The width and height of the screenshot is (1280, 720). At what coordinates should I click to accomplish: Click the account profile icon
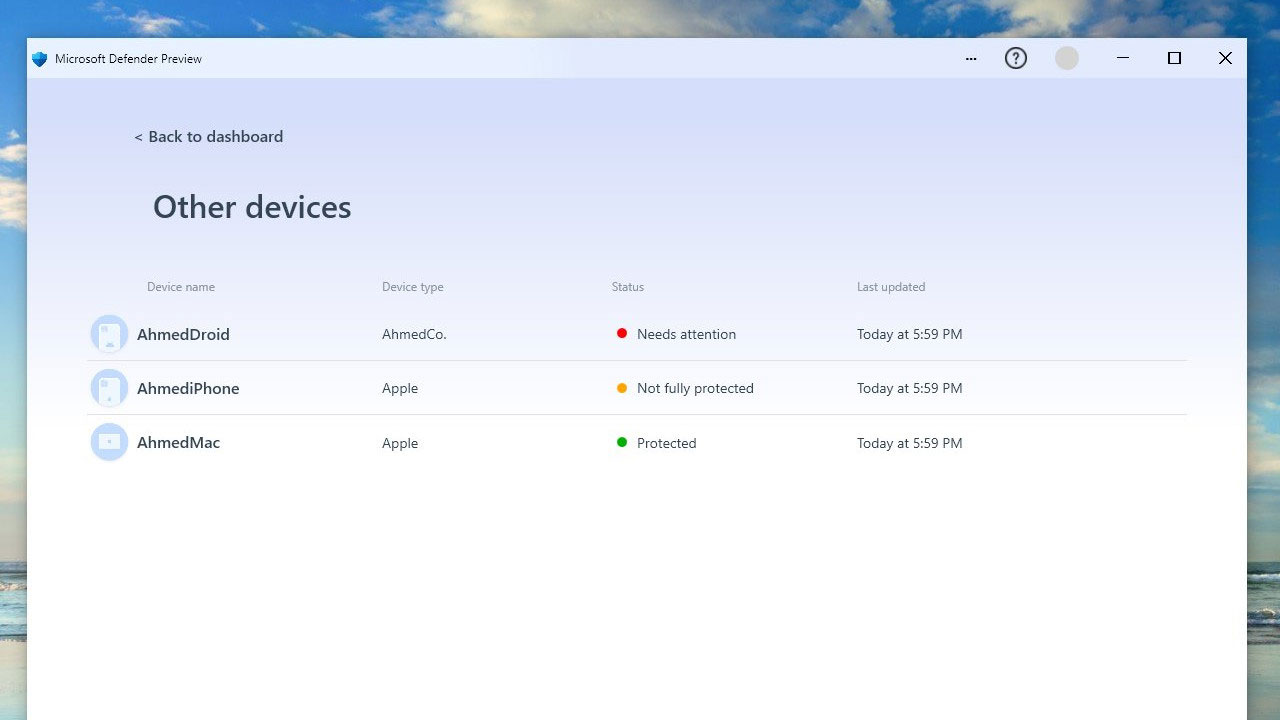tap(1066, 58)
